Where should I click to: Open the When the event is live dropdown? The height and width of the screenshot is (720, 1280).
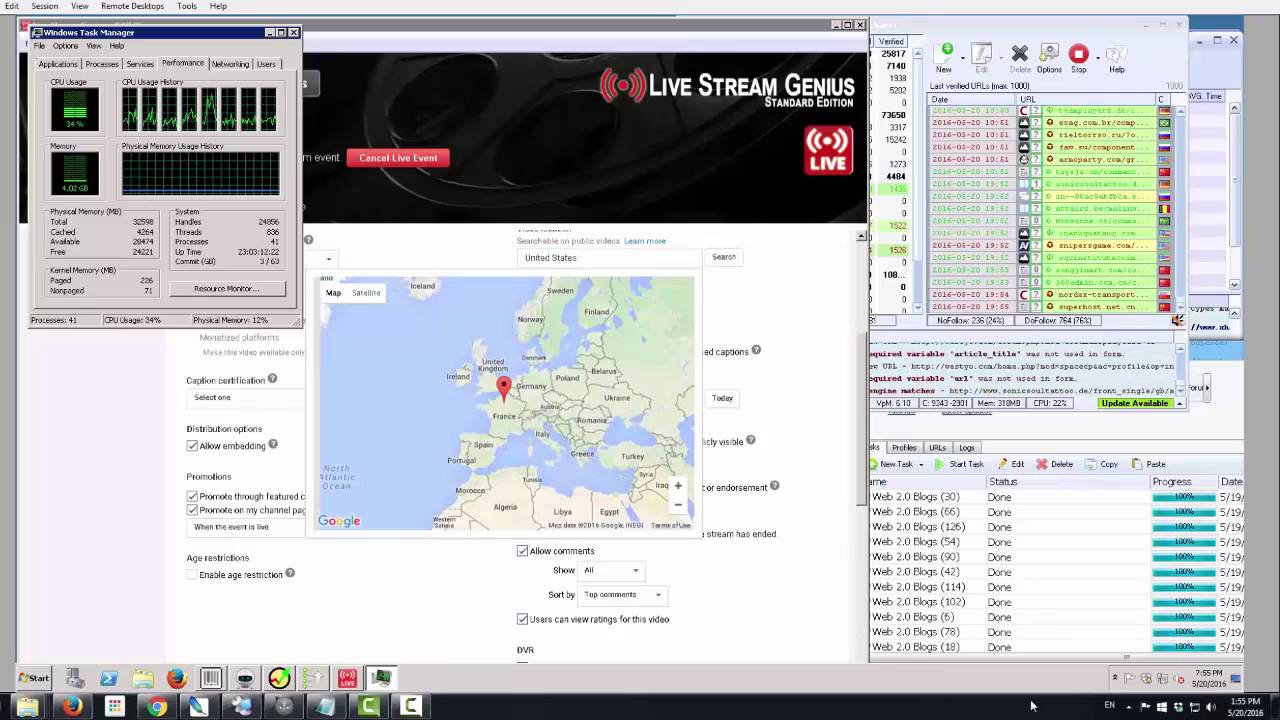point(247,527)
